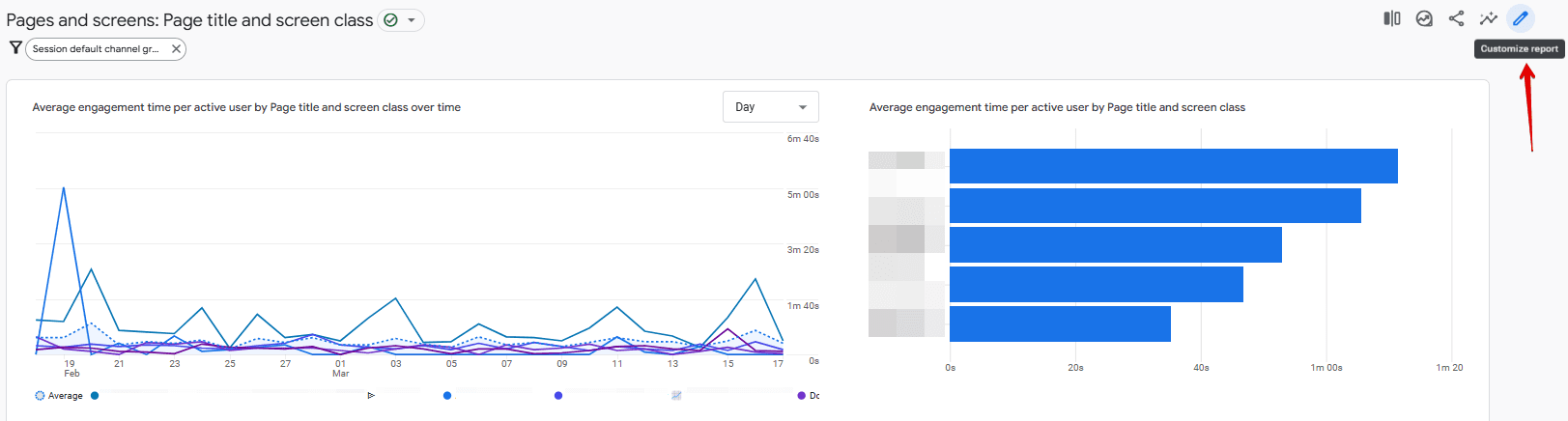This screenshot has height=421, width=1568.
Task: Click the second bar in bar chart
Action: tap(1155, 206)
